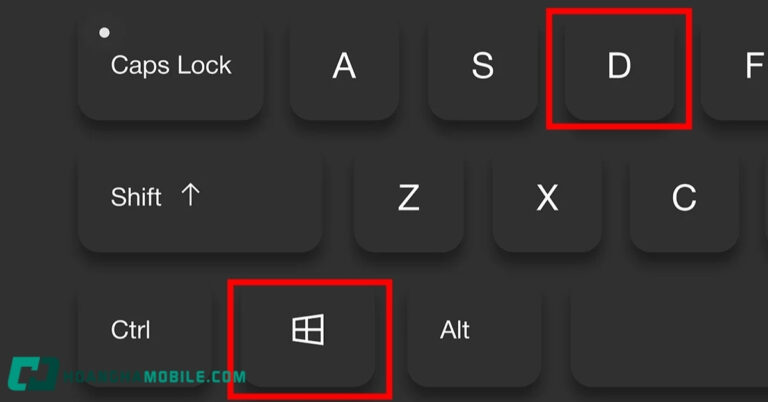Screen dimensions: 768x402
Task: Click the green Hoangha Mobile logo emblem
Action: point(33,374)
